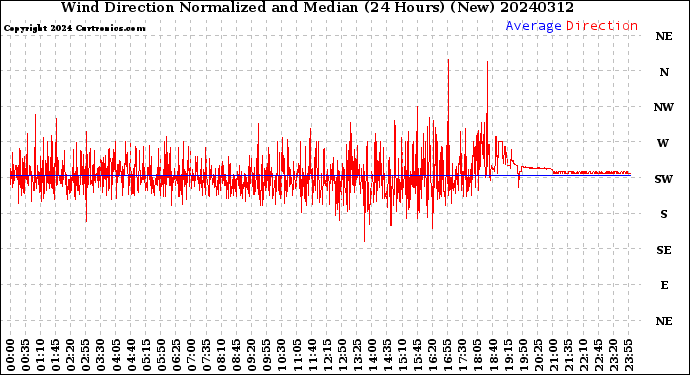The image size is (690, 375).
Task: Click the 18:40 time axis label
Action: pos(493,355)
